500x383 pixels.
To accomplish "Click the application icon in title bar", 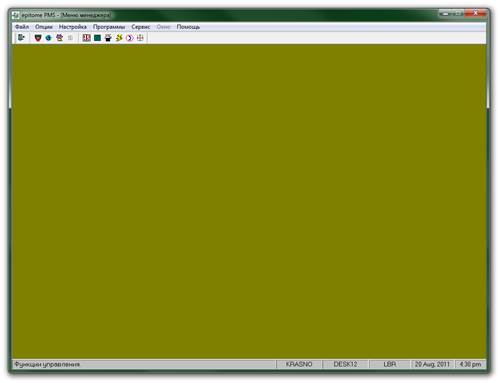I will (16, 15).
